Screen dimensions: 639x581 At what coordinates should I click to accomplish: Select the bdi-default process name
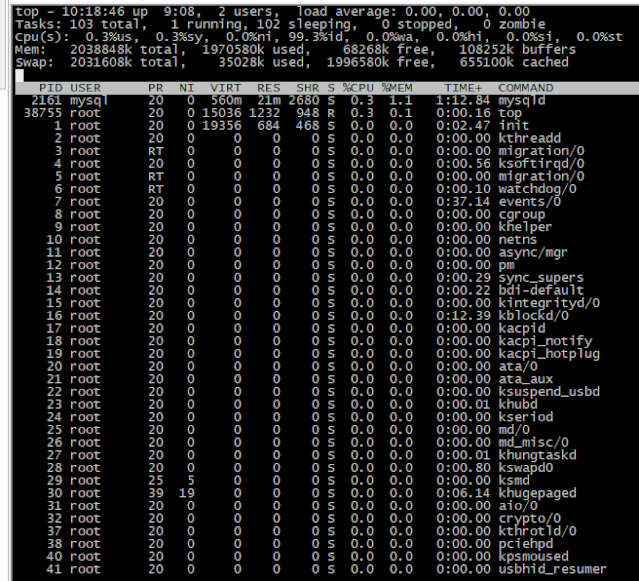(541, 290)
